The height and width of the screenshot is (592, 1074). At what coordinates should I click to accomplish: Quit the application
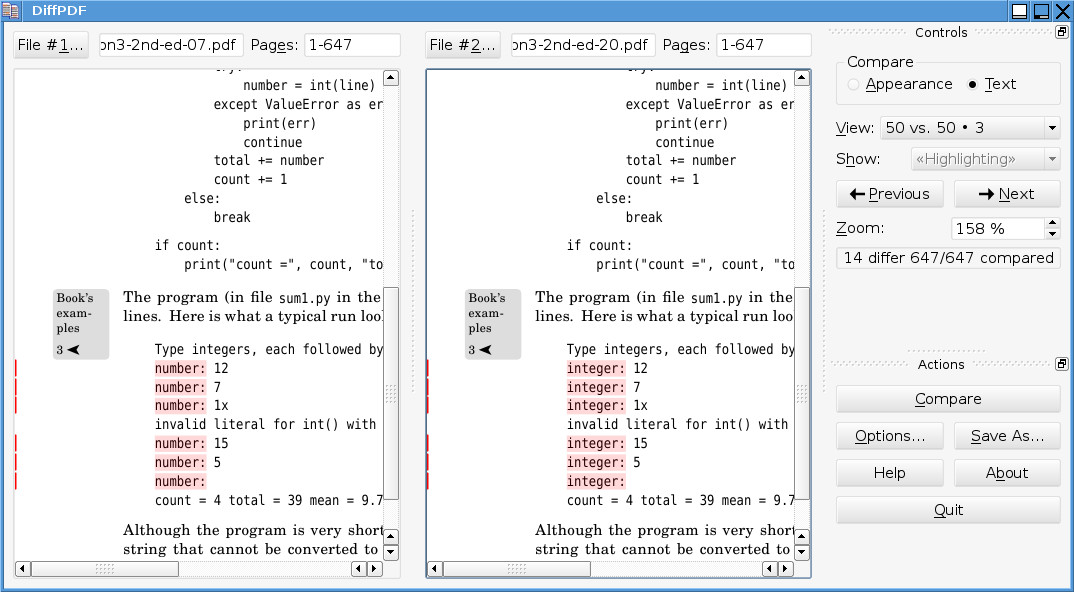[x=948, y=510]
